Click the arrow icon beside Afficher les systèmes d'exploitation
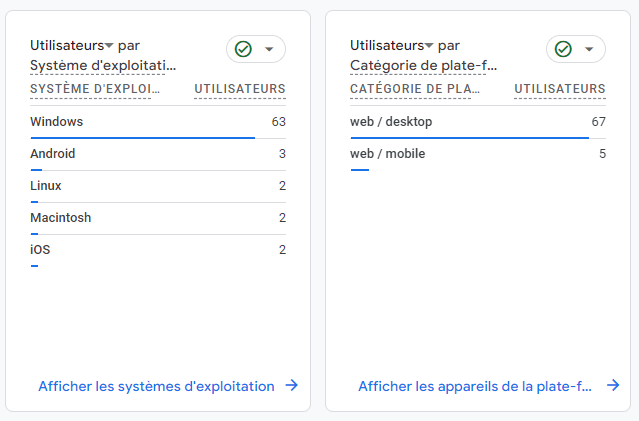 click(x=291, y=385)
